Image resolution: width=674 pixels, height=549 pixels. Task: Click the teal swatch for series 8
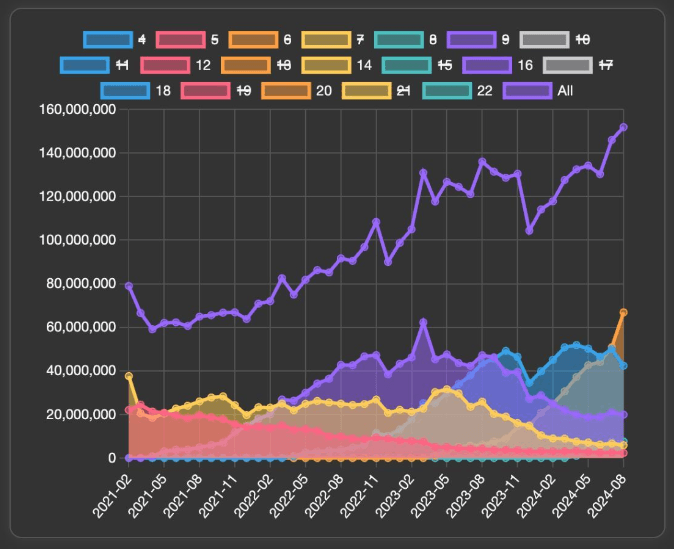pos(398,40)
